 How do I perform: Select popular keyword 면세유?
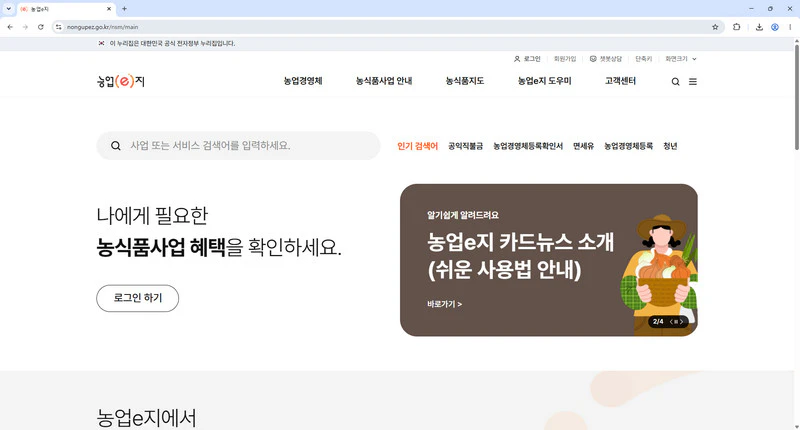point(583,146)
